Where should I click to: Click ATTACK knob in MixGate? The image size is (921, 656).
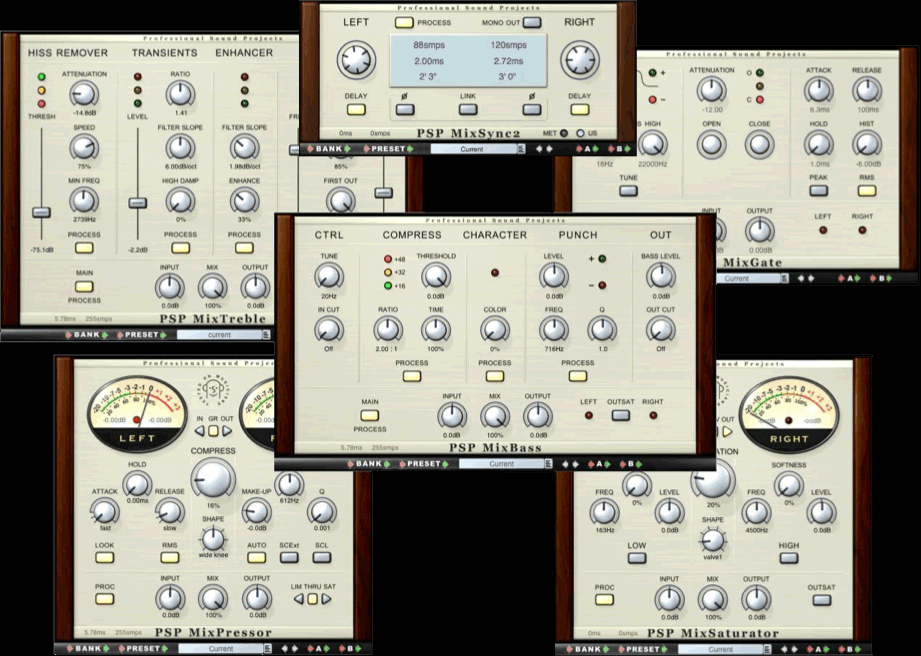tap(819, 90)
